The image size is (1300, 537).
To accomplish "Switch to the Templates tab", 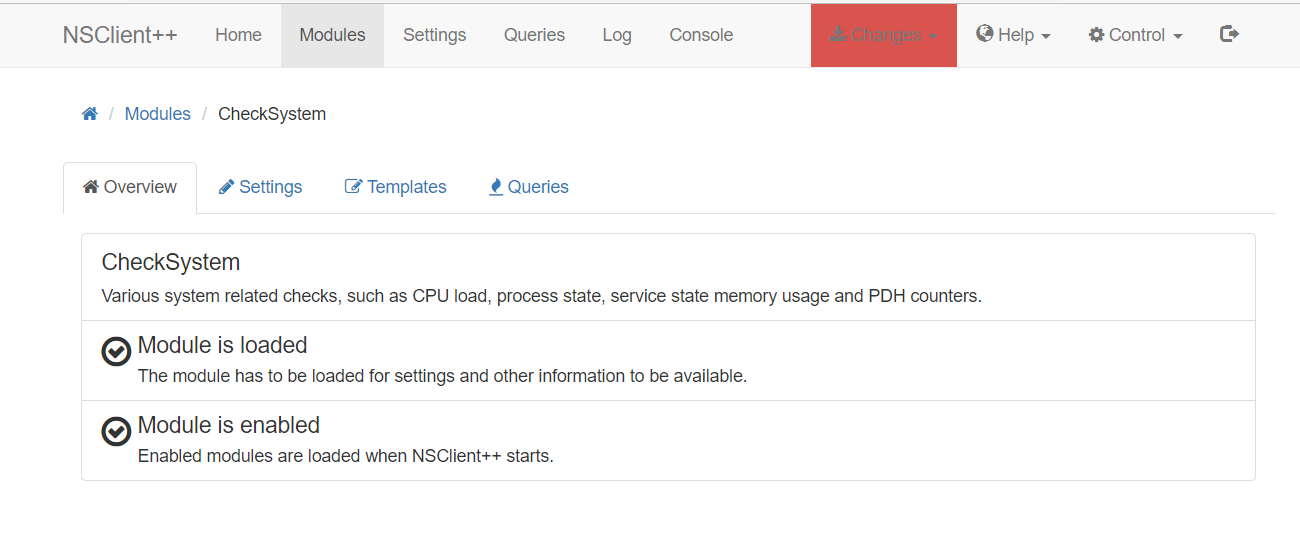I will coord(395,187).
